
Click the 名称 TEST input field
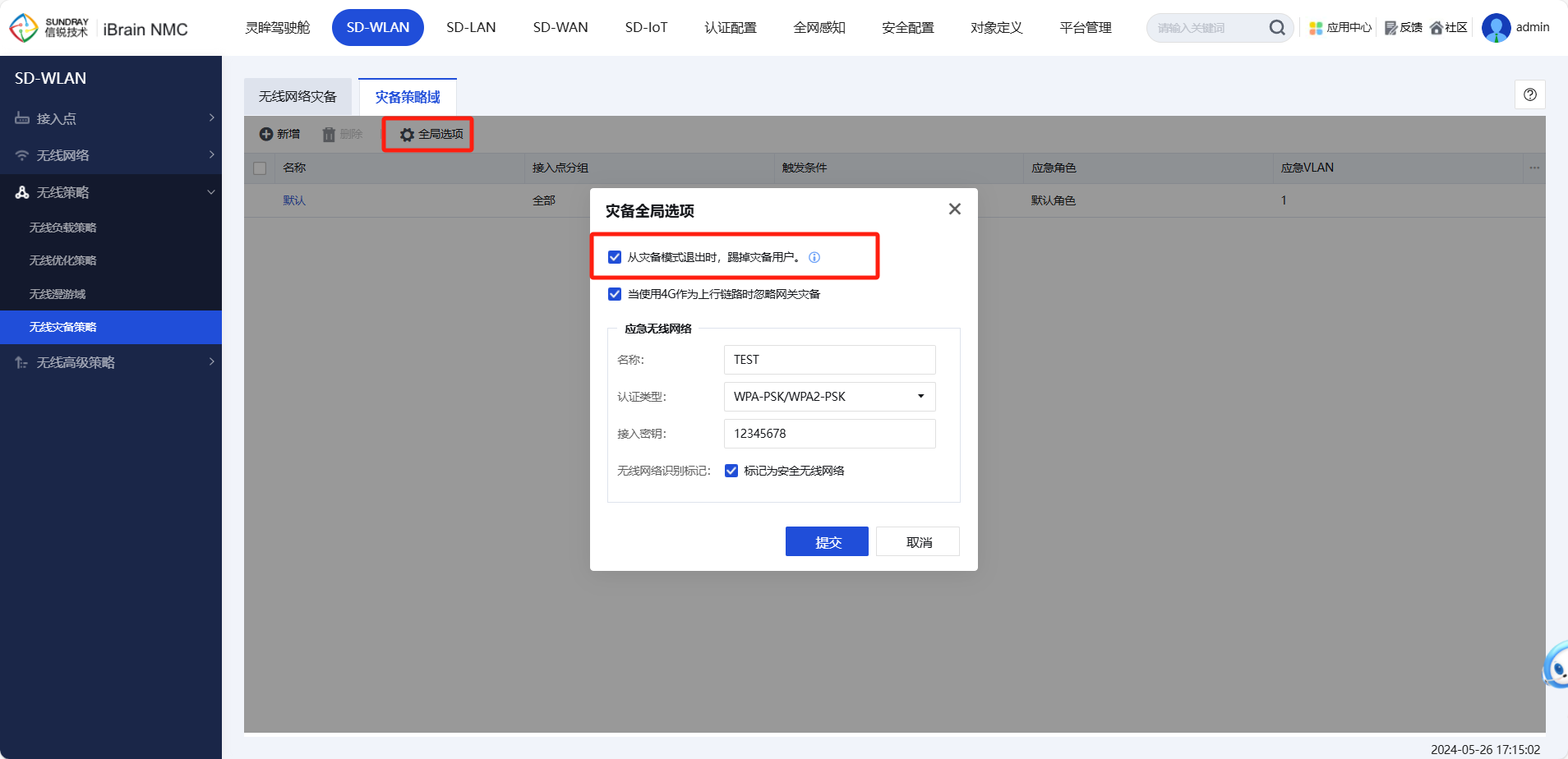829,360
